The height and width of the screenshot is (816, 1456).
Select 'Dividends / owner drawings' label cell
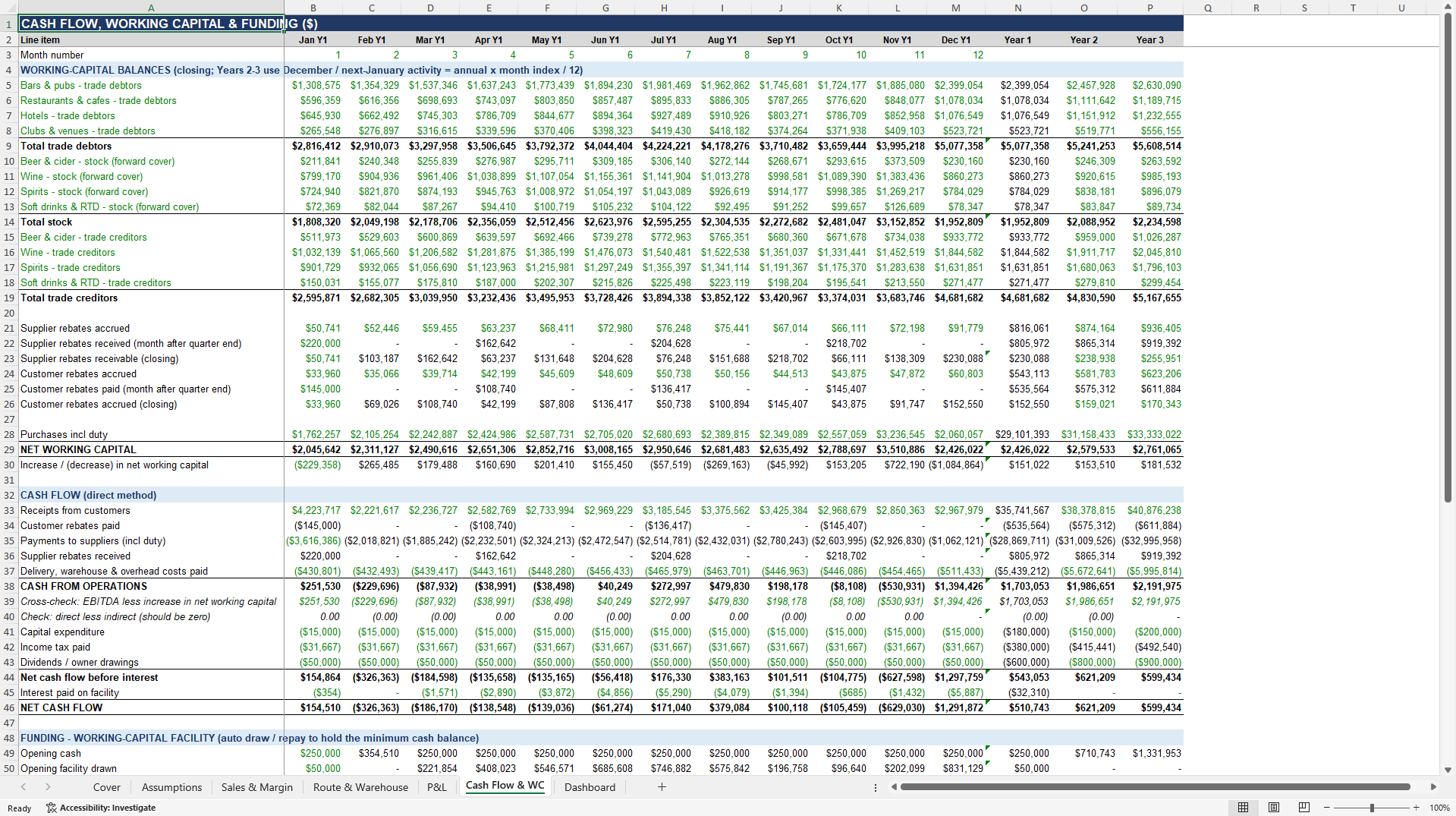click(151, 662)
